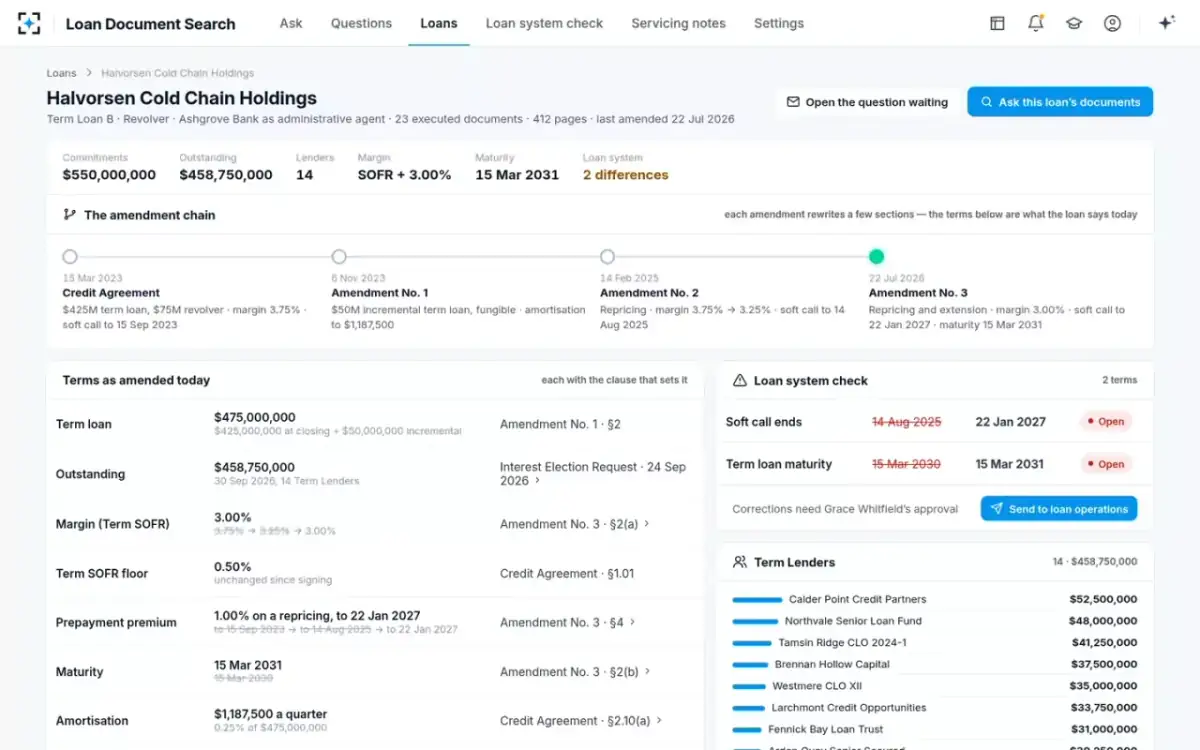Image resolution: width=1200 pixels, height=750 pixels.
Task: Click the Prepayment premium row label
Action: point(116,623)
